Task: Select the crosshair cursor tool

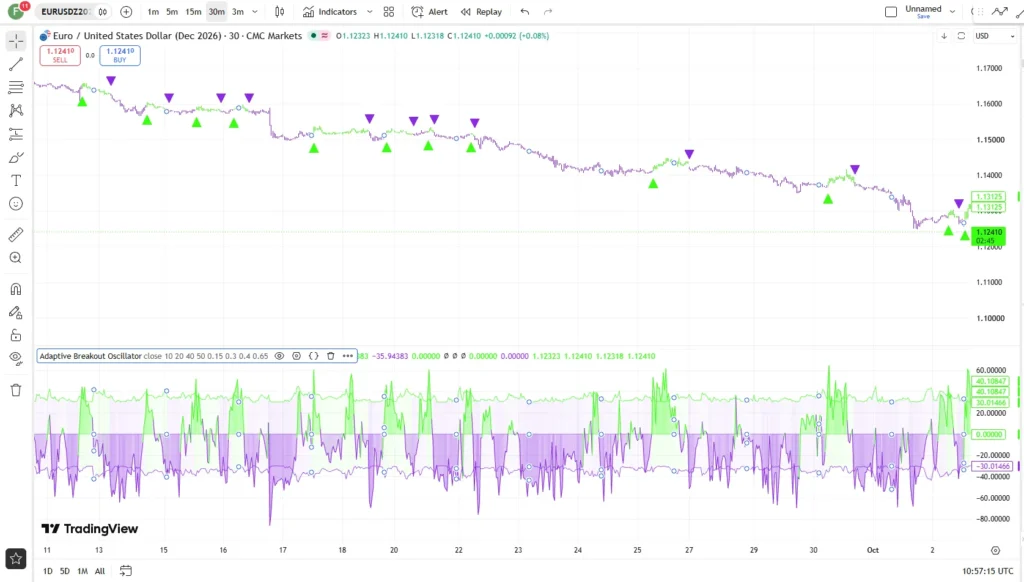Action: pos(16,40)
